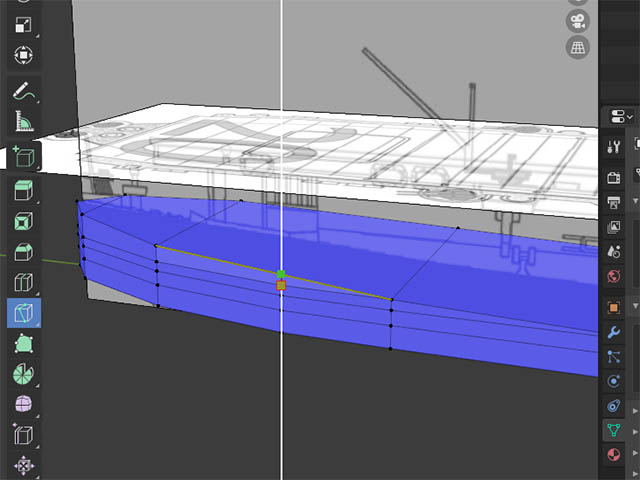Open the Tool properties tab
Viewport: 640px width, 480px height.
pyautogui.click(x=613, y=147)
